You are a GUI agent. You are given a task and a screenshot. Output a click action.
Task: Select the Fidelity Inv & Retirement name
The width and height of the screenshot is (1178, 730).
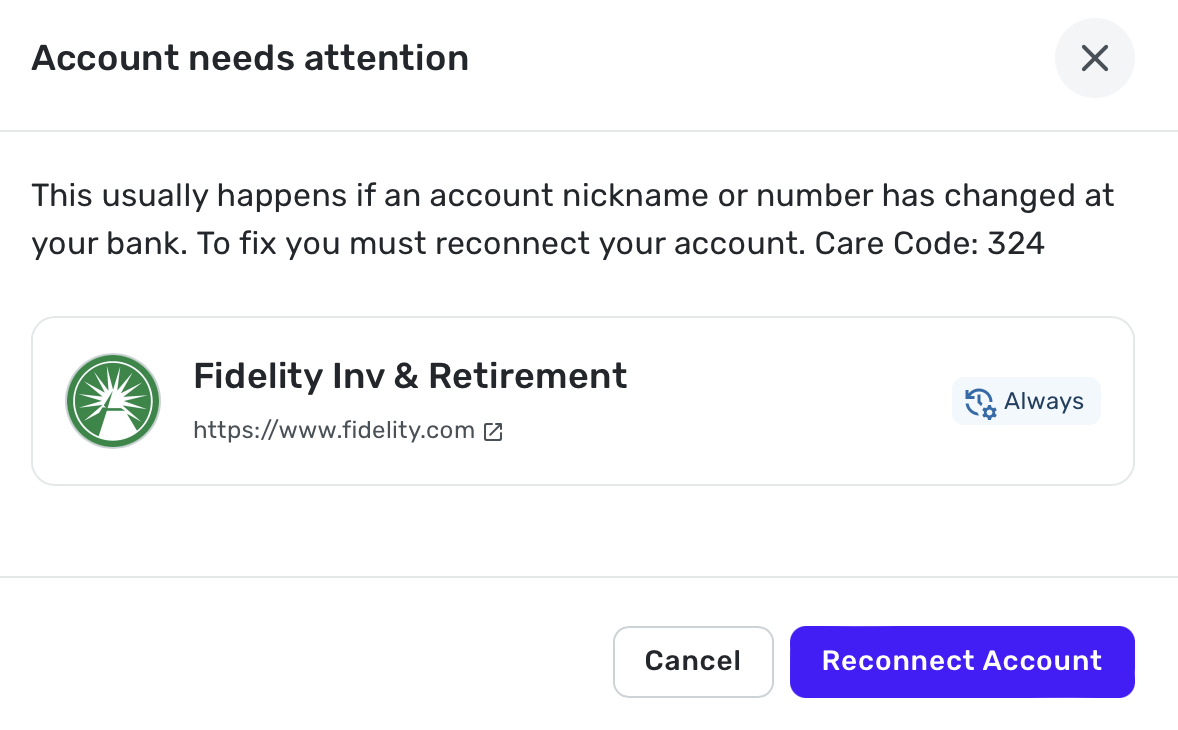tap(410, 376)
